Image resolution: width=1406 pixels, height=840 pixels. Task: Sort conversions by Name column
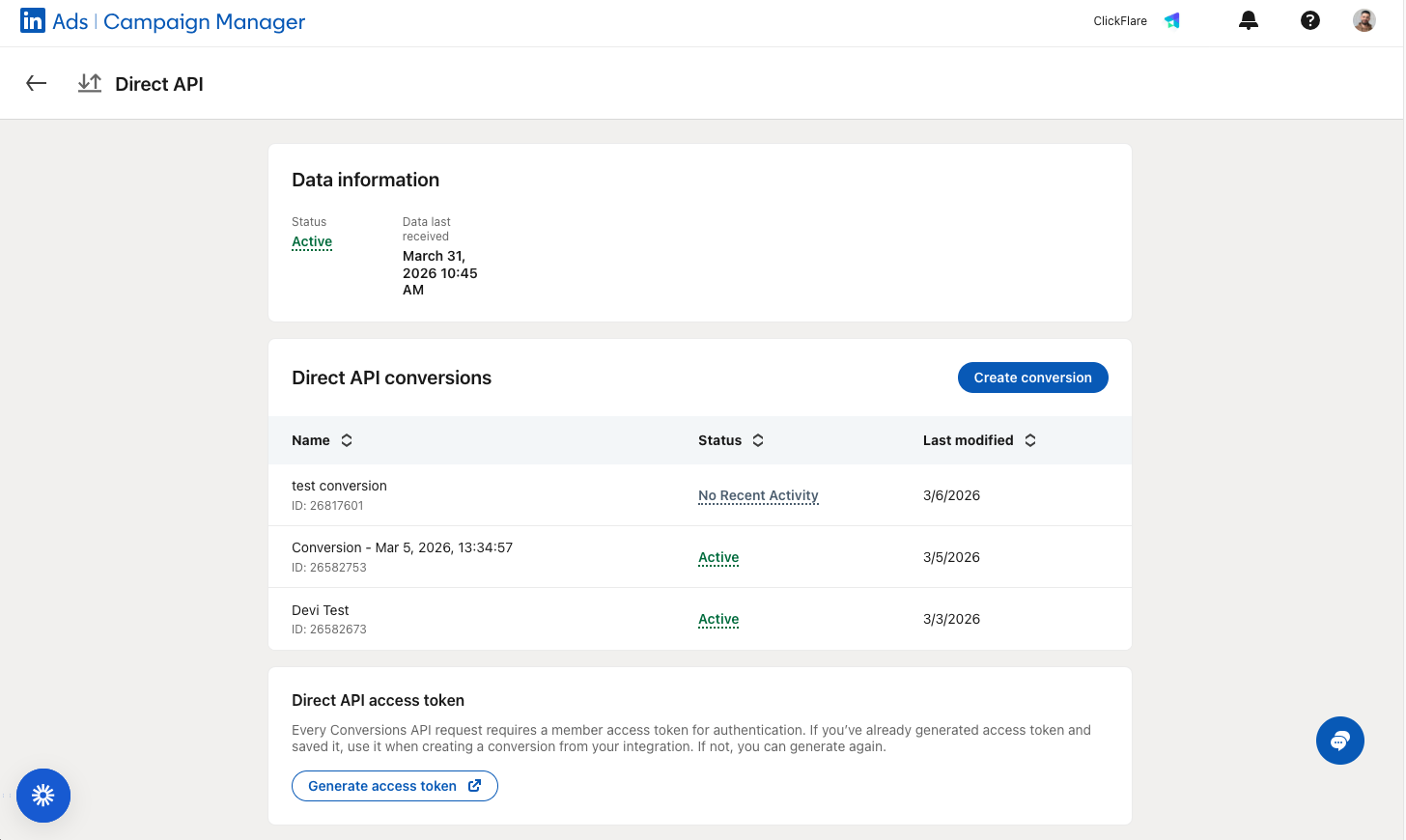[347, 440]
